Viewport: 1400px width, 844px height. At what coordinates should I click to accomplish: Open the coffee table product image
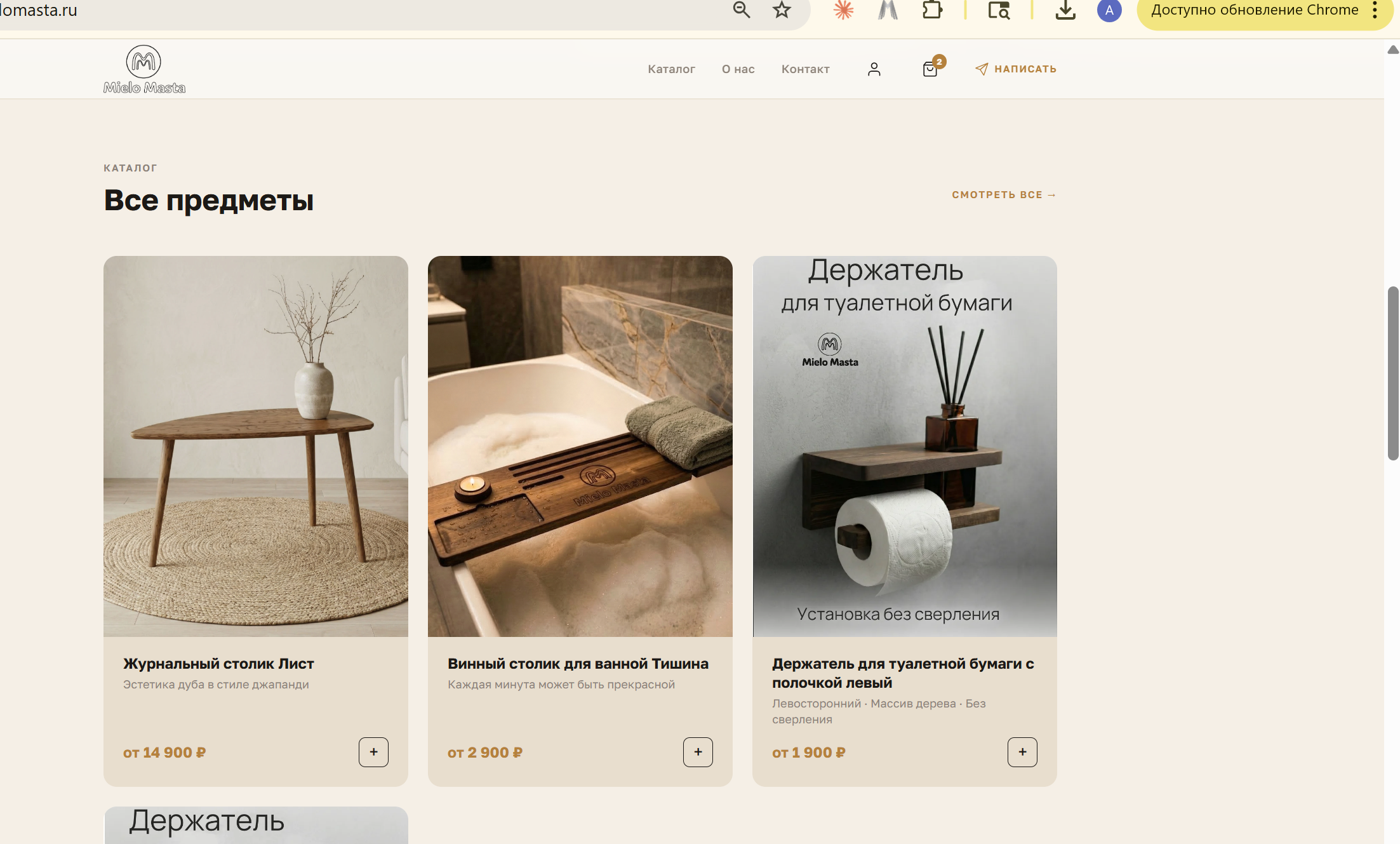pos(256,446)
